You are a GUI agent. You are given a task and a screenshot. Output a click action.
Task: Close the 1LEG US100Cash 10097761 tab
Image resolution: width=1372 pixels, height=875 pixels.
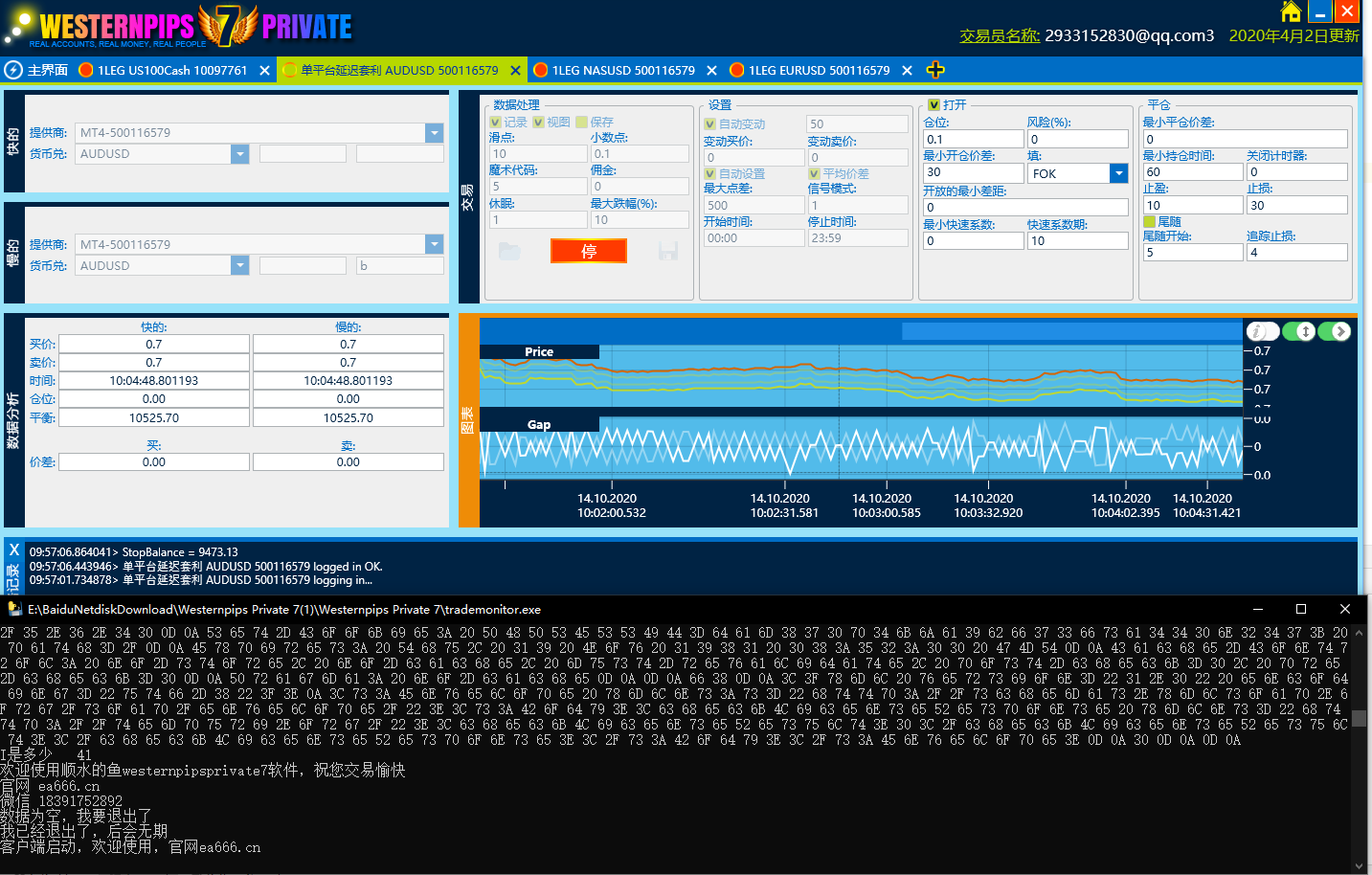264,71
